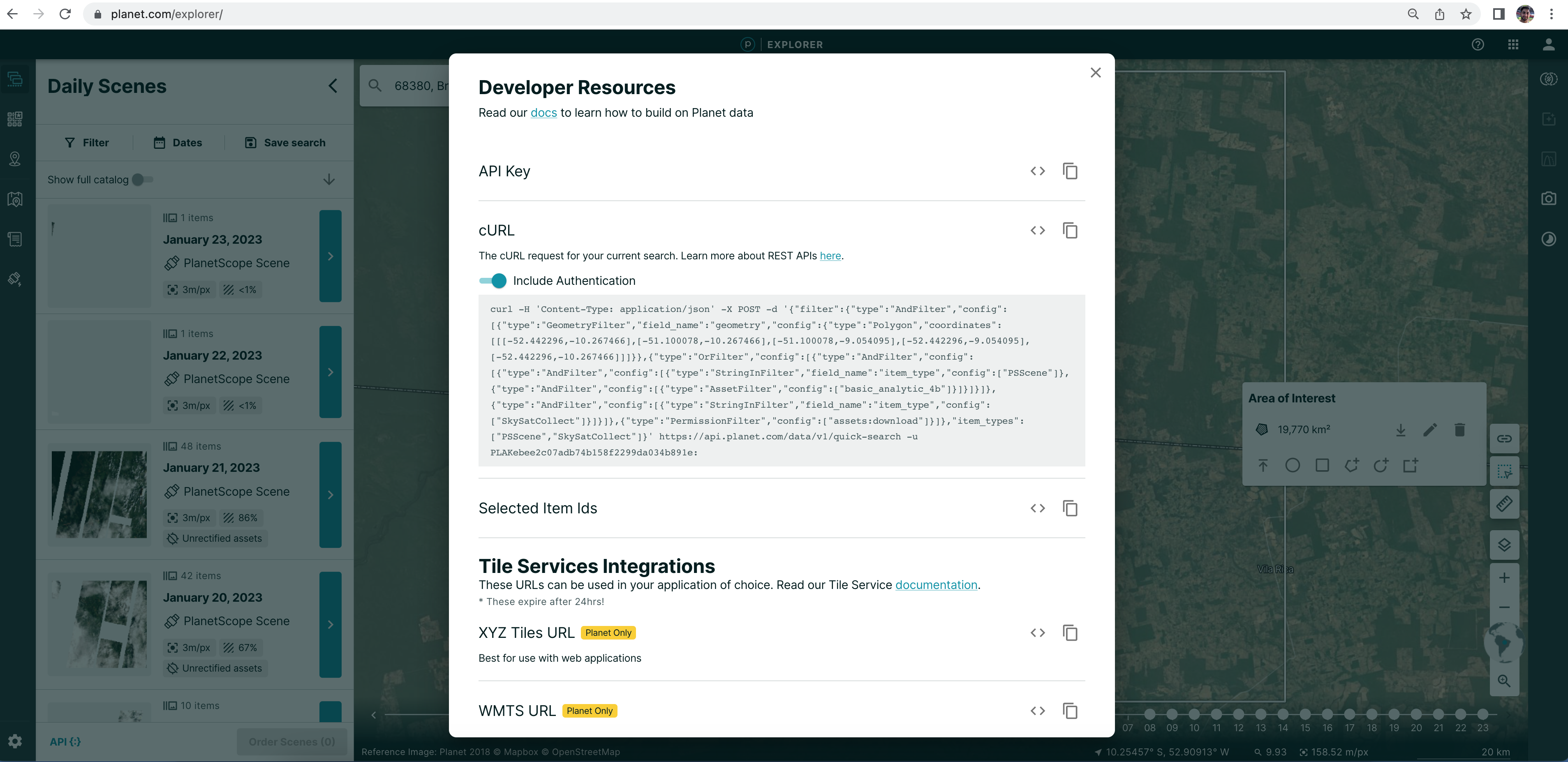
Task: Open the satellite tasking sidebar icon
Action: (15, 279)
